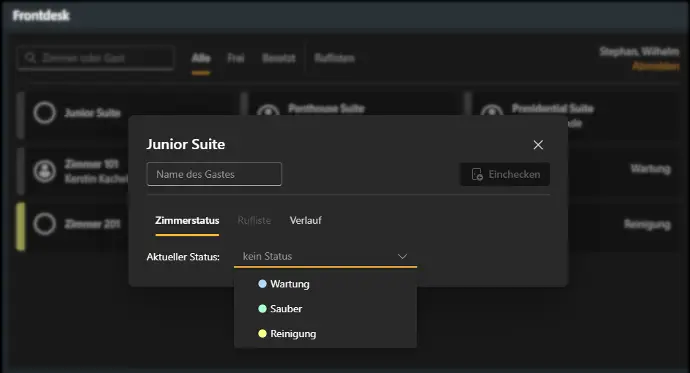Screen dimensions: 690x373
Task: Select the Frei filter tab
Action: click(236, 58)
